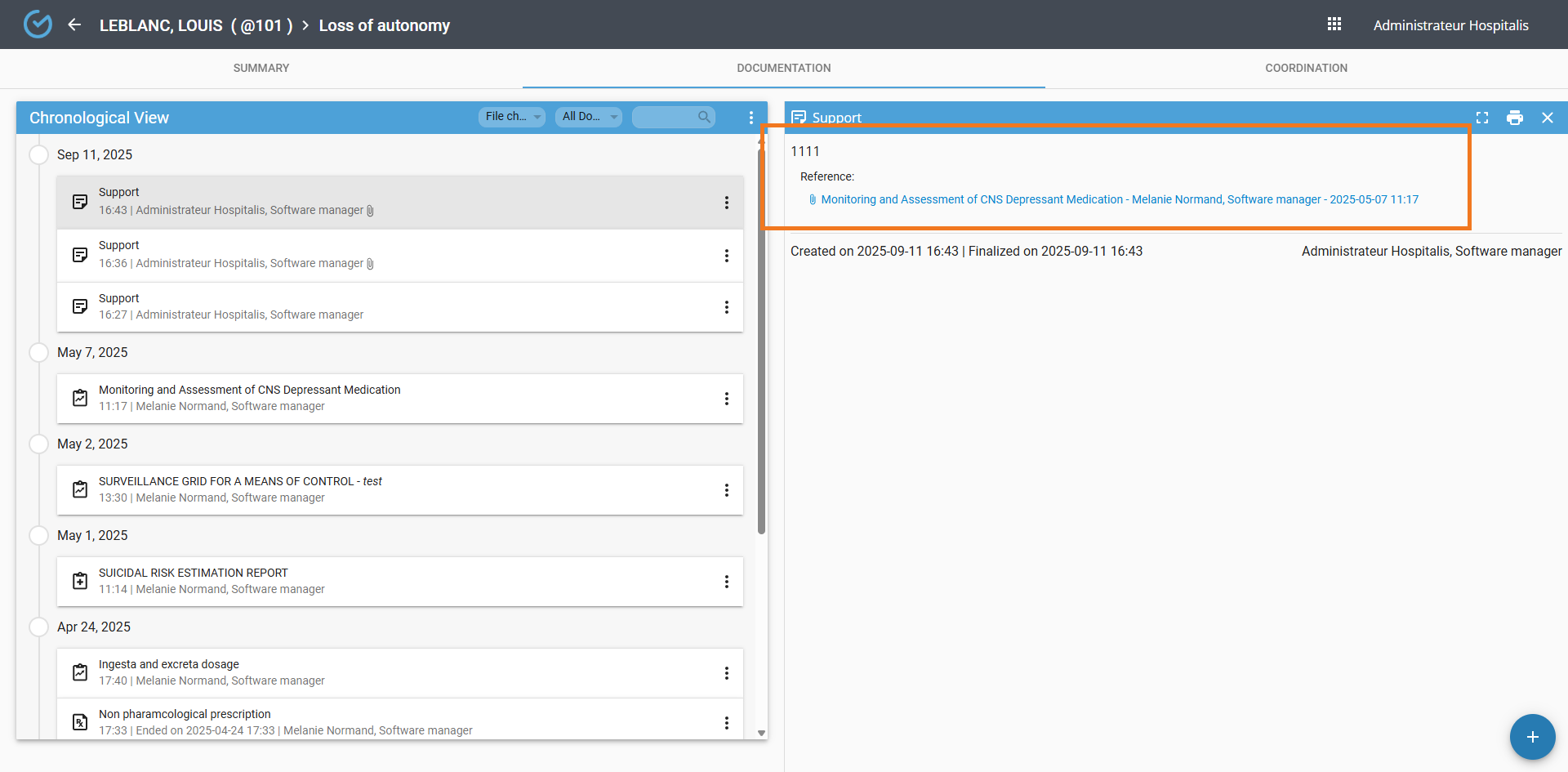Click the blue add floating button
Viewport: 1568px width, 772px height.
pos(1532,737)
